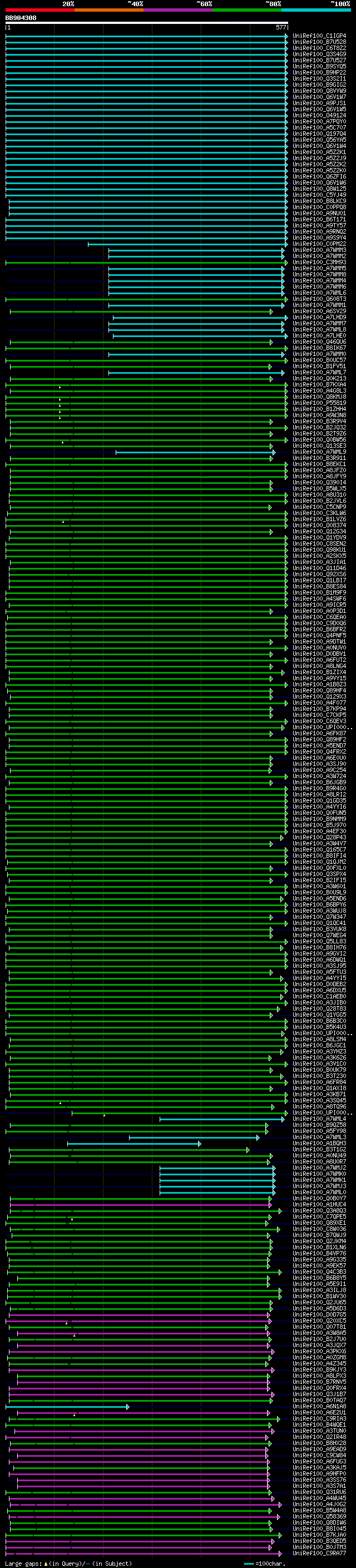This screenshot has width=356, height=1568.
Task: Select hit UniRef100_C3MH93
Action: [319, 263]
